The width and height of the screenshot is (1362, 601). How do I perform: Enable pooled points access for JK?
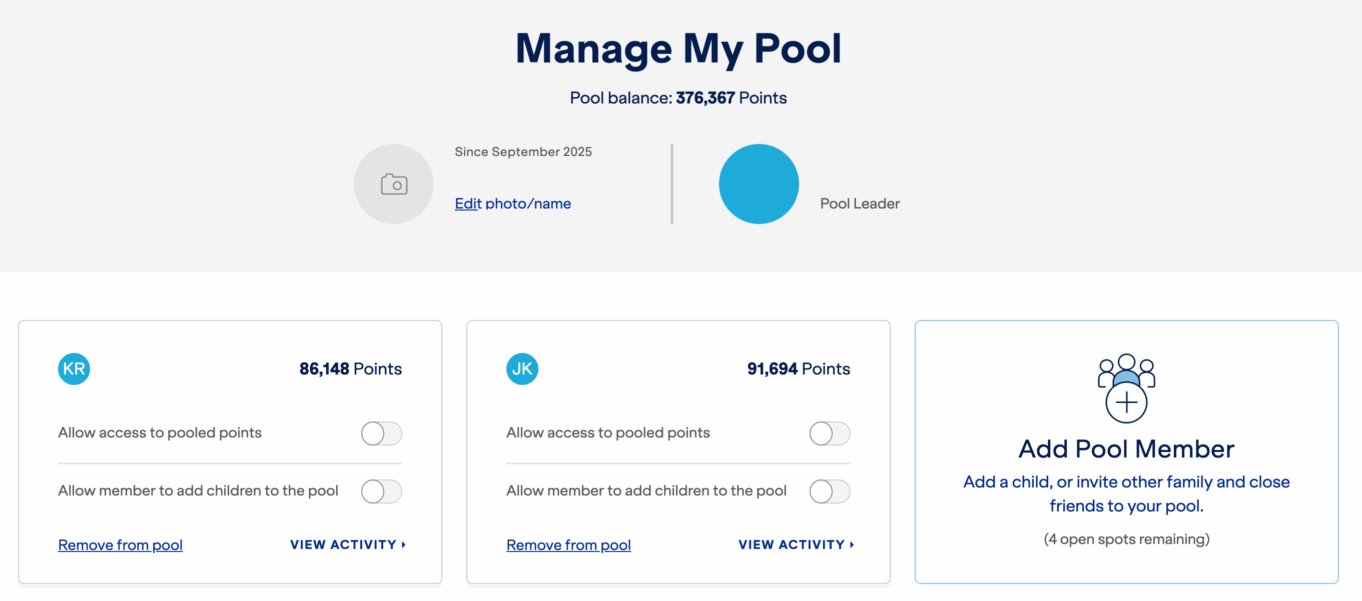tap(829, 433)
